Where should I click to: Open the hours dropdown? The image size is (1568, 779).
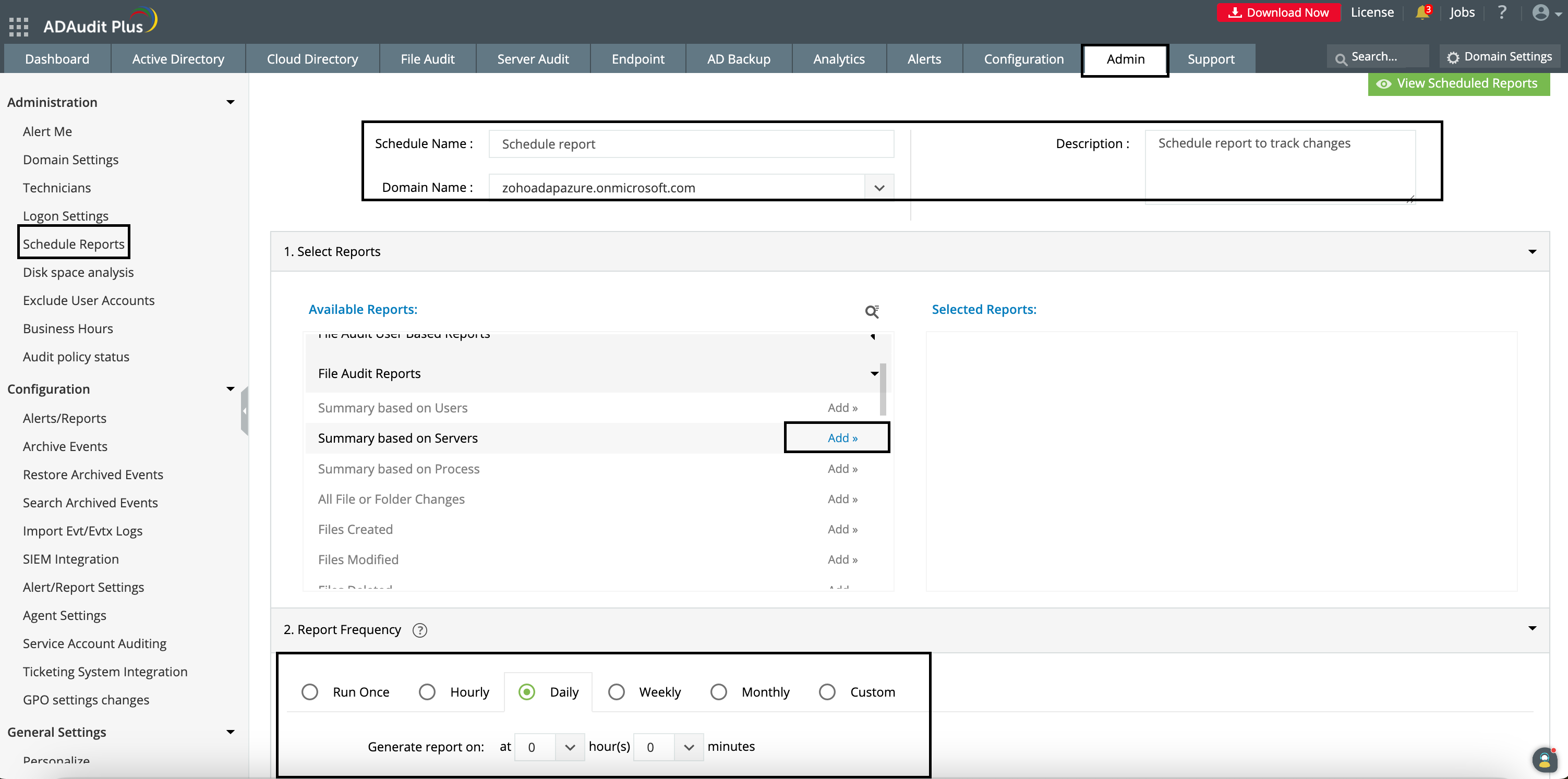click(x=569, y=747)
